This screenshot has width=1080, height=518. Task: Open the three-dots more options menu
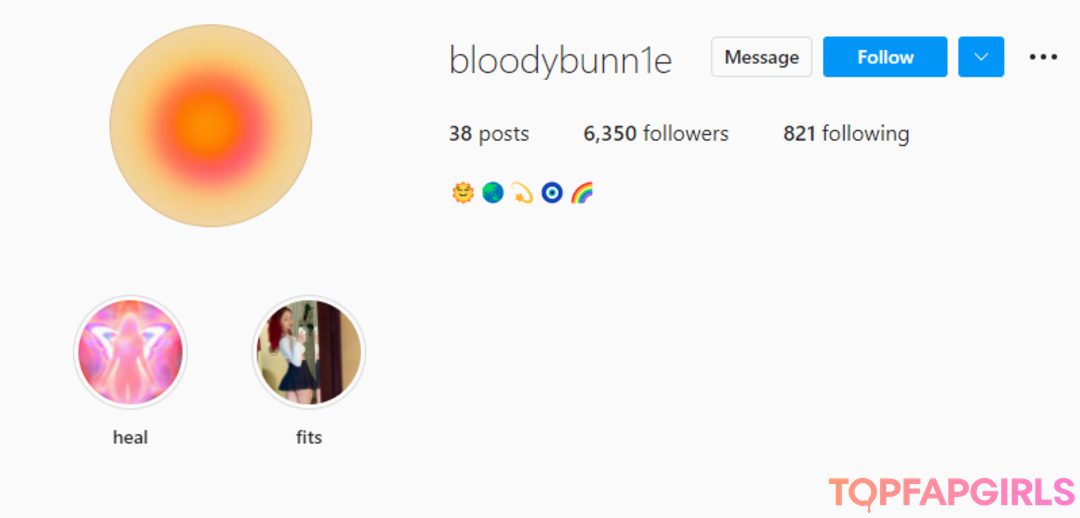point(1043,57)
